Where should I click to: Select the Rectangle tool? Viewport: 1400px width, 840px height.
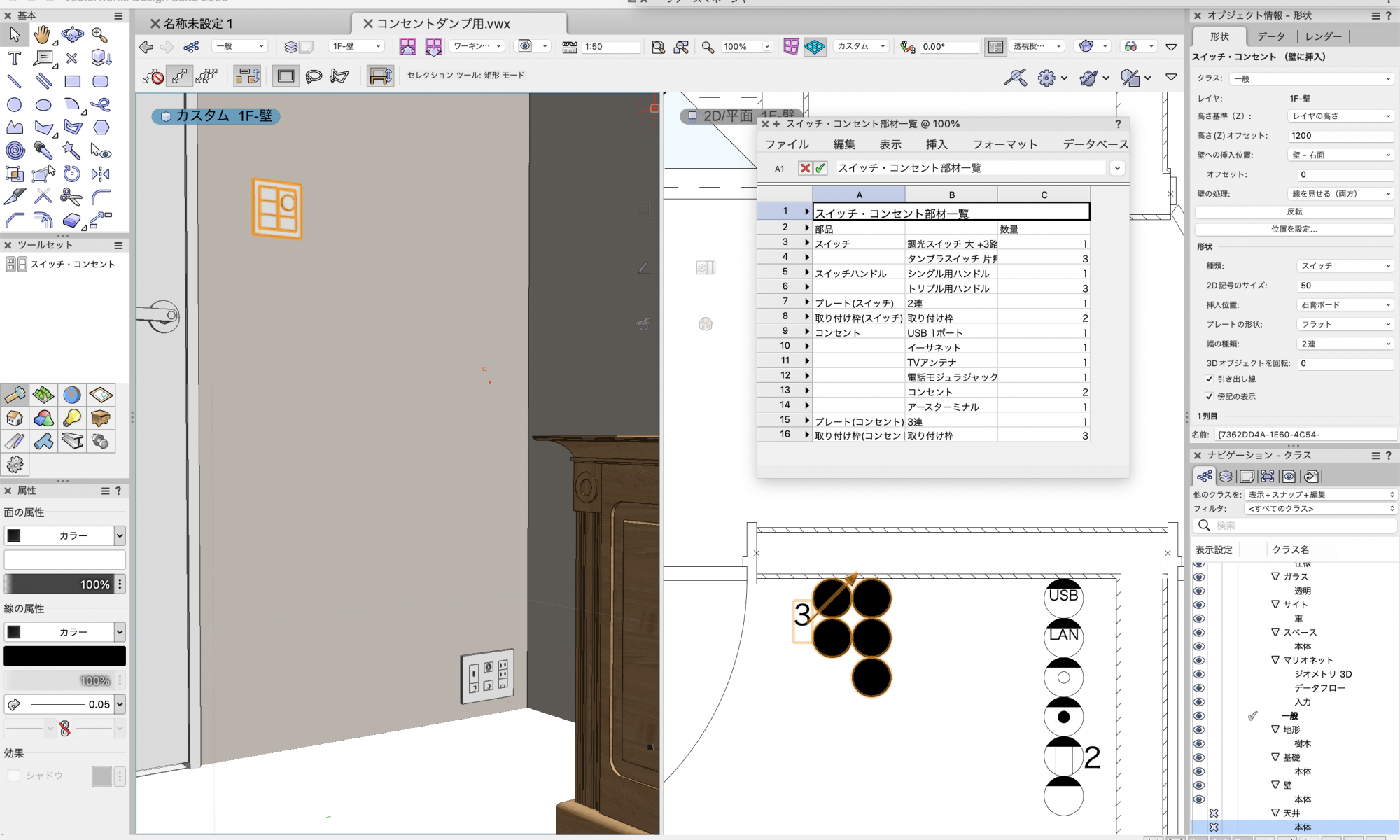[72, 81]
